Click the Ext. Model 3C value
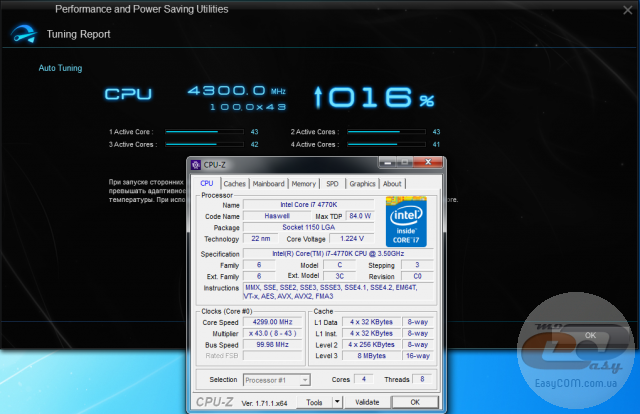The width and height of the screenshot is (640, 414). [340, 276]
